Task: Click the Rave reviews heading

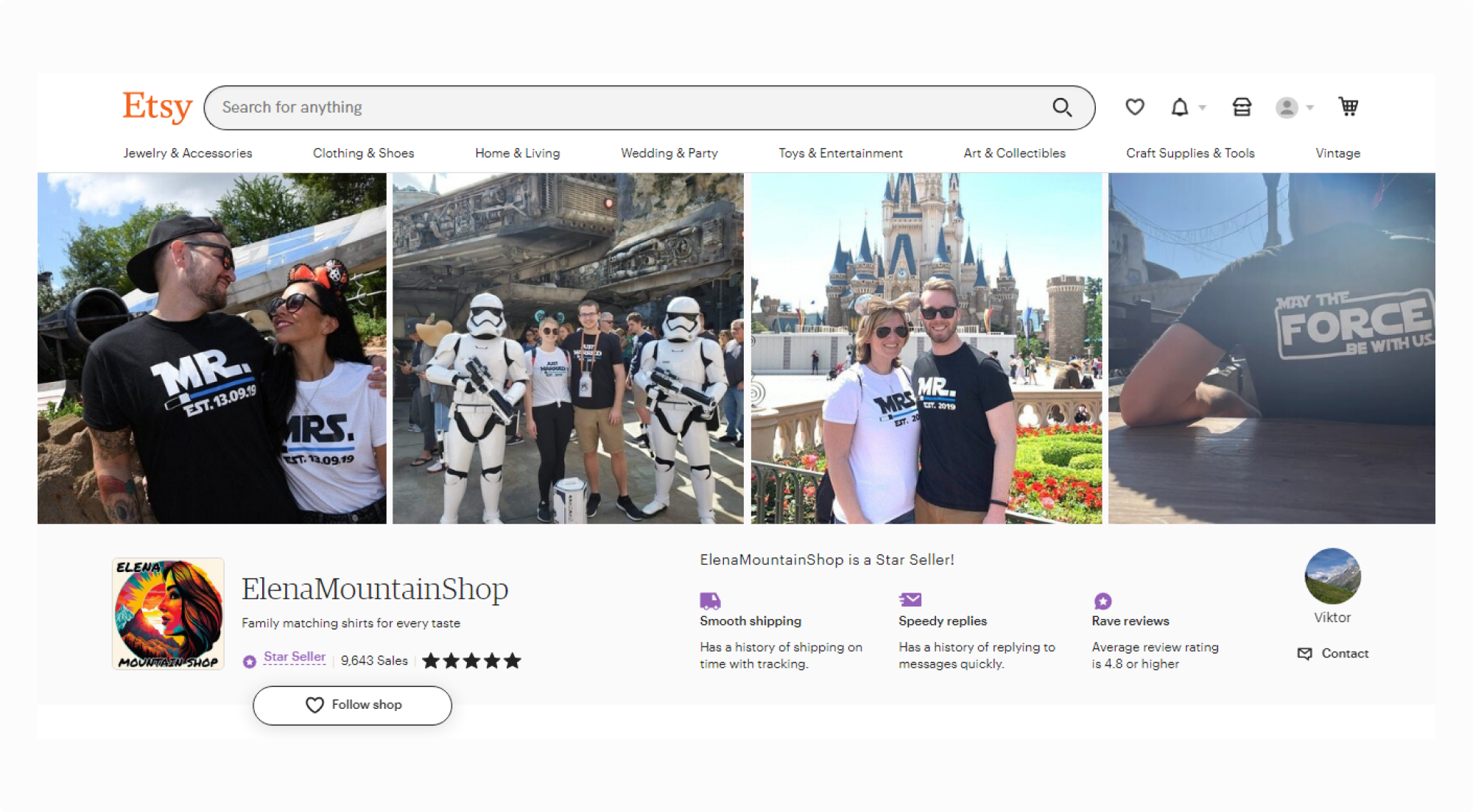Action: point(1131,621)
